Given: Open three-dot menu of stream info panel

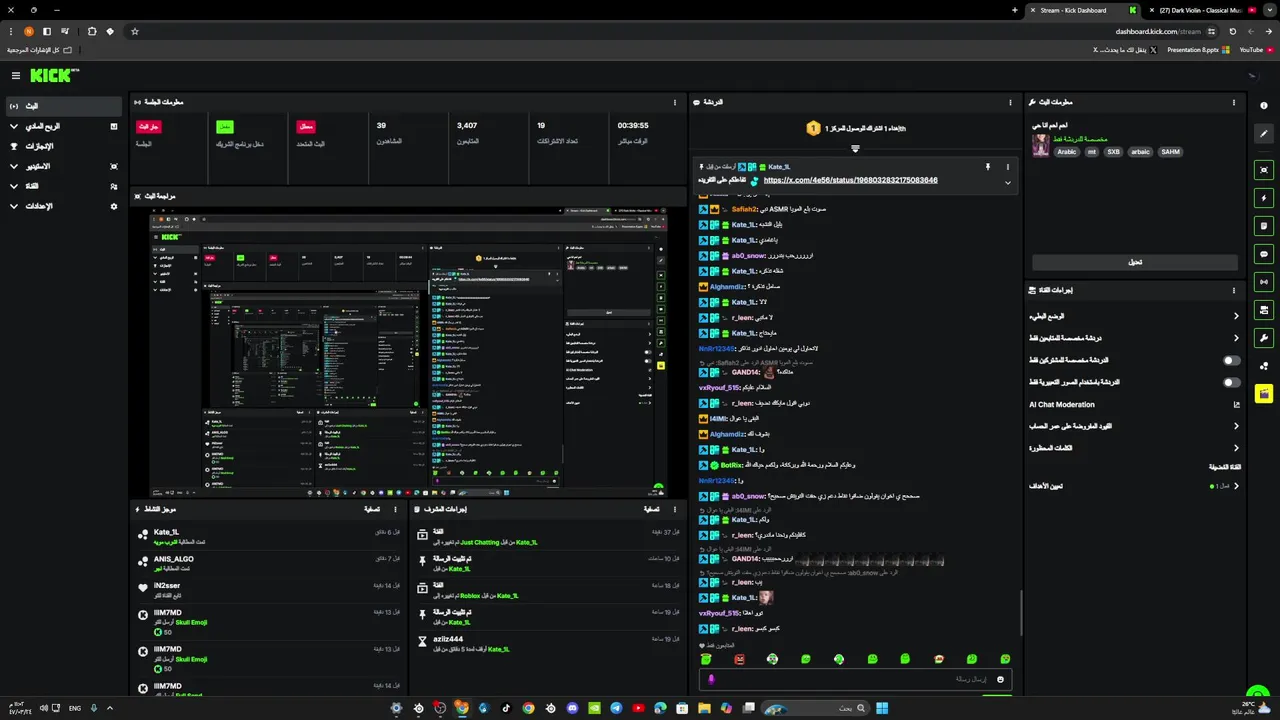Looking at the screenshot, I should coord(1234,102).
